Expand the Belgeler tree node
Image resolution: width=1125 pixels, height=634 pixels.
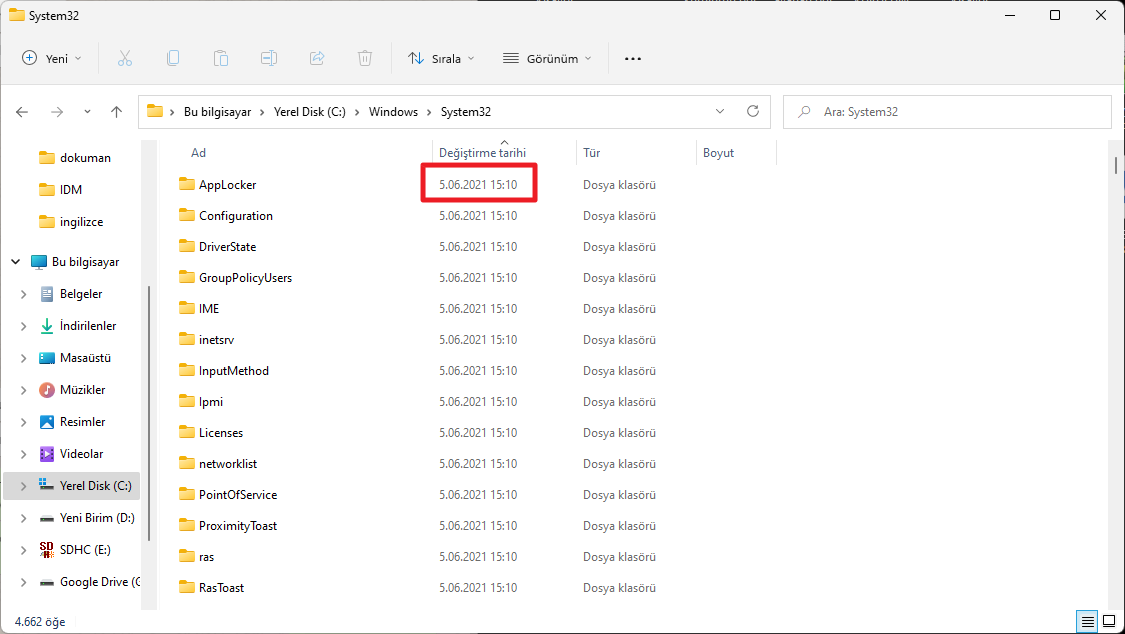click(x=23, y=294)
